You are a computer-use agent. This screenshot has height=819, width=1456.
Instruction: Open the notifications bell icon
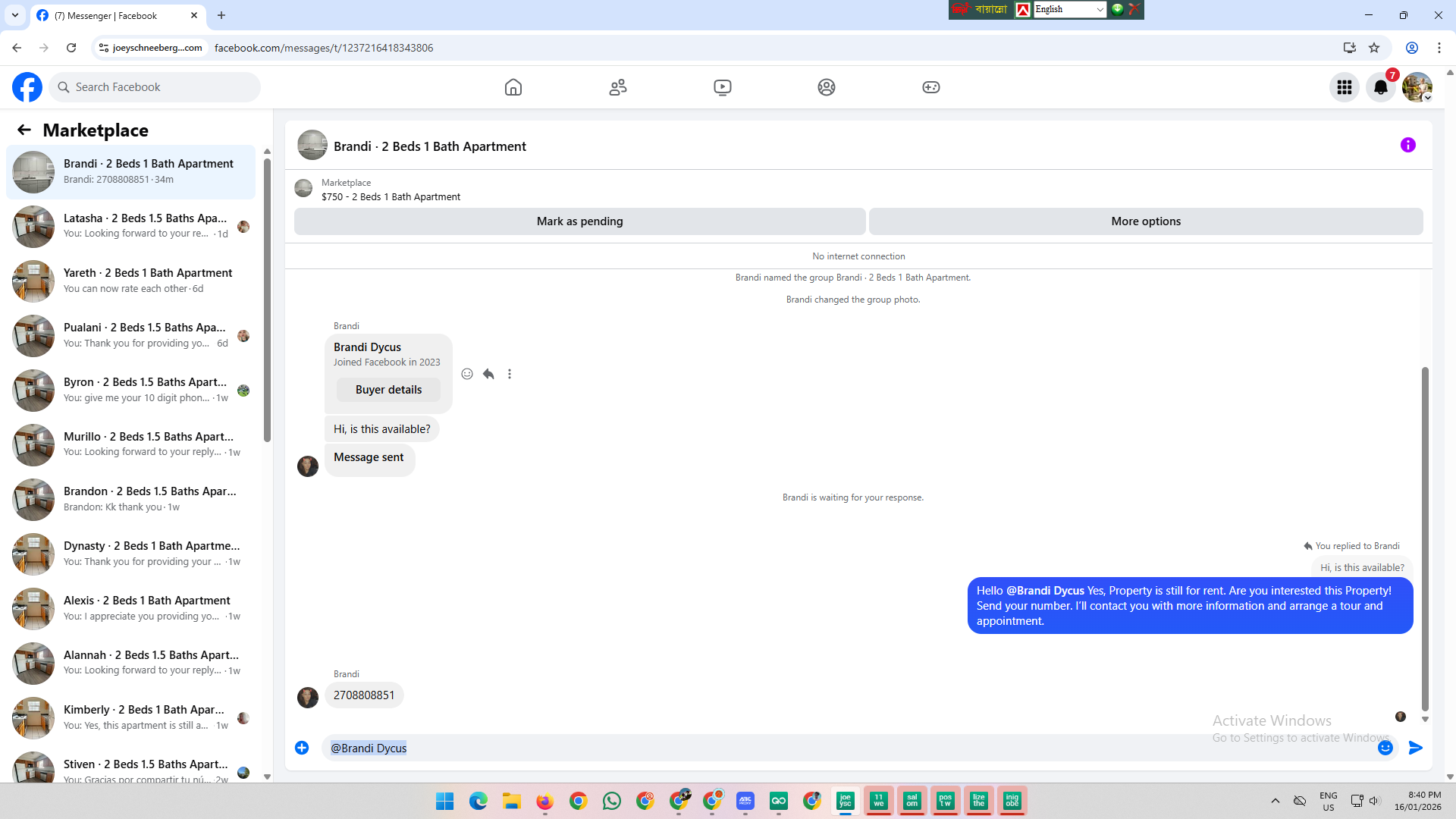1381,87
